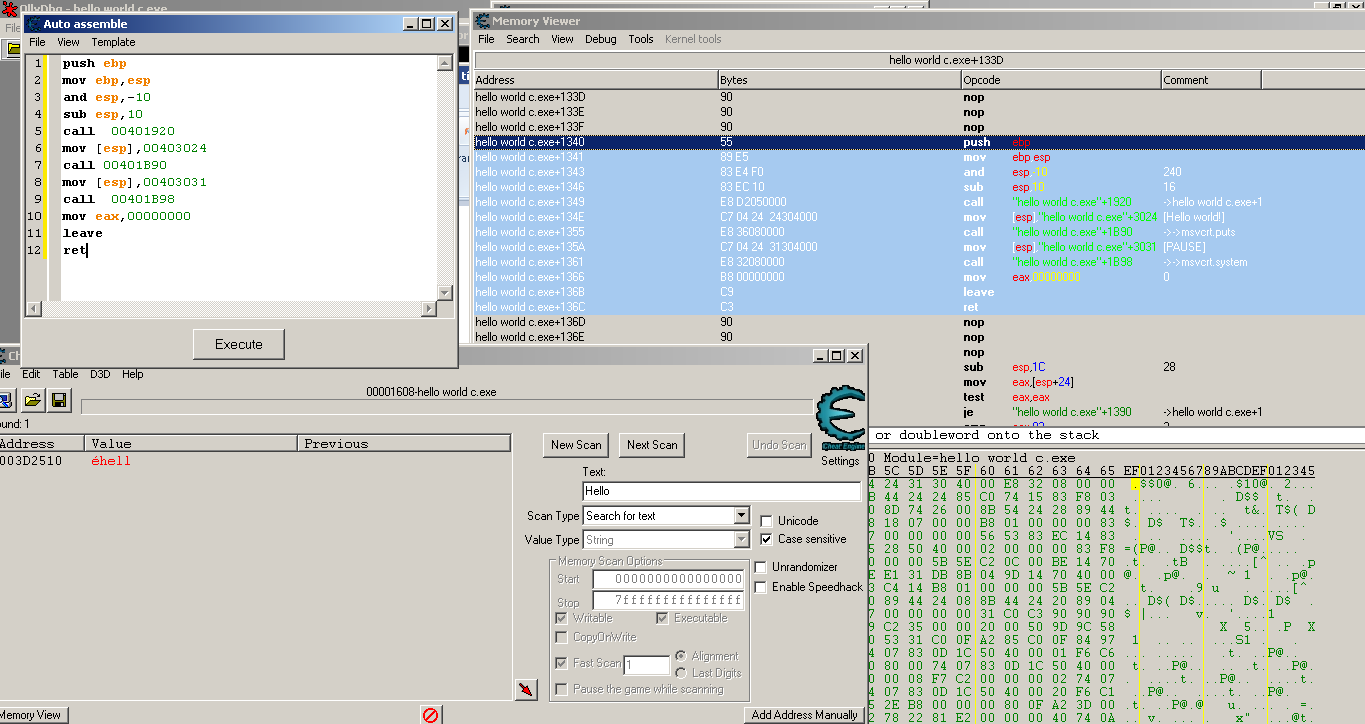Select the ret row at c.exe+136C
Viewport: 1365px width, 724px height.
pos(918,307)
